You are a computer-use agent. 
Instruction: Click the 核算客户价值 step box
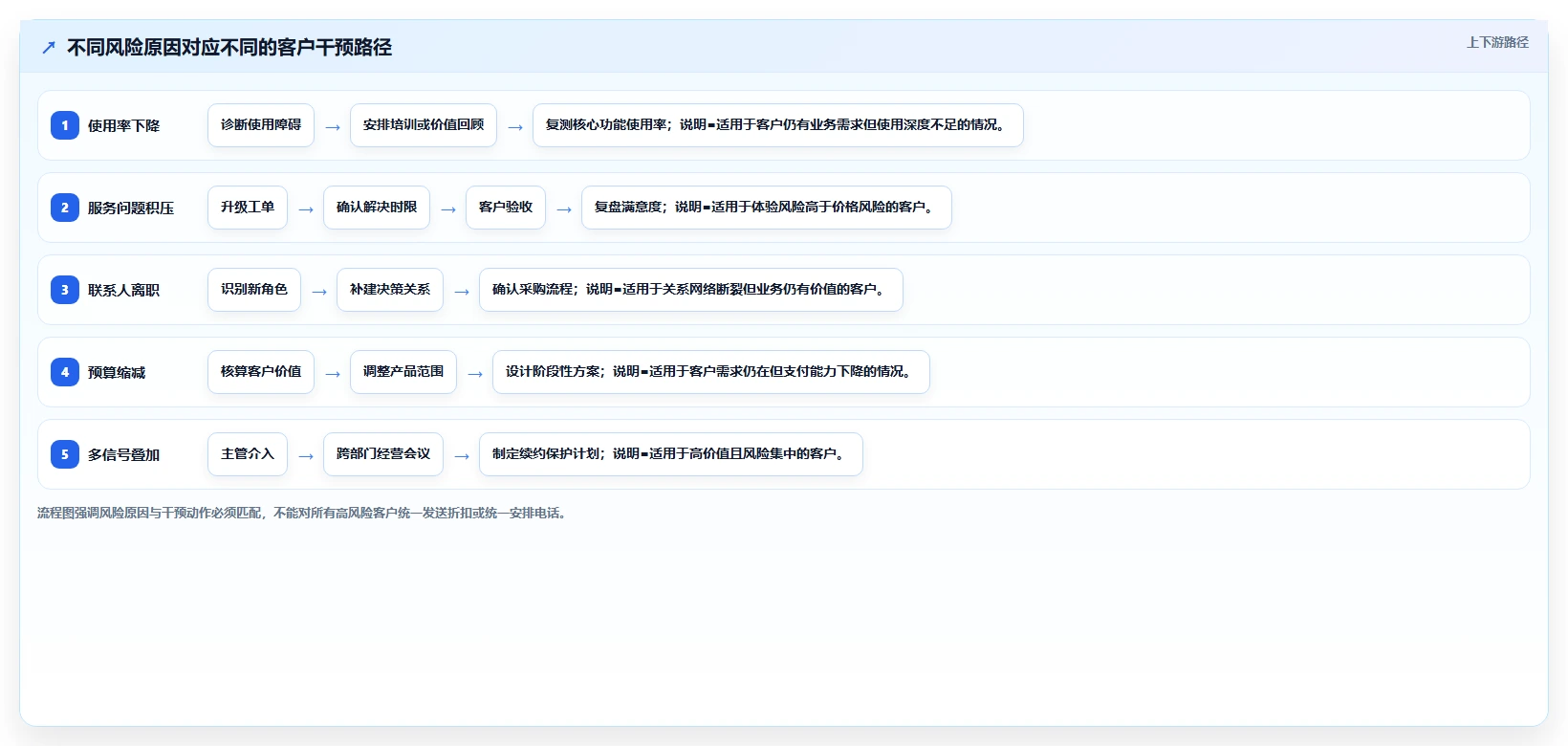tap(261, 372)
